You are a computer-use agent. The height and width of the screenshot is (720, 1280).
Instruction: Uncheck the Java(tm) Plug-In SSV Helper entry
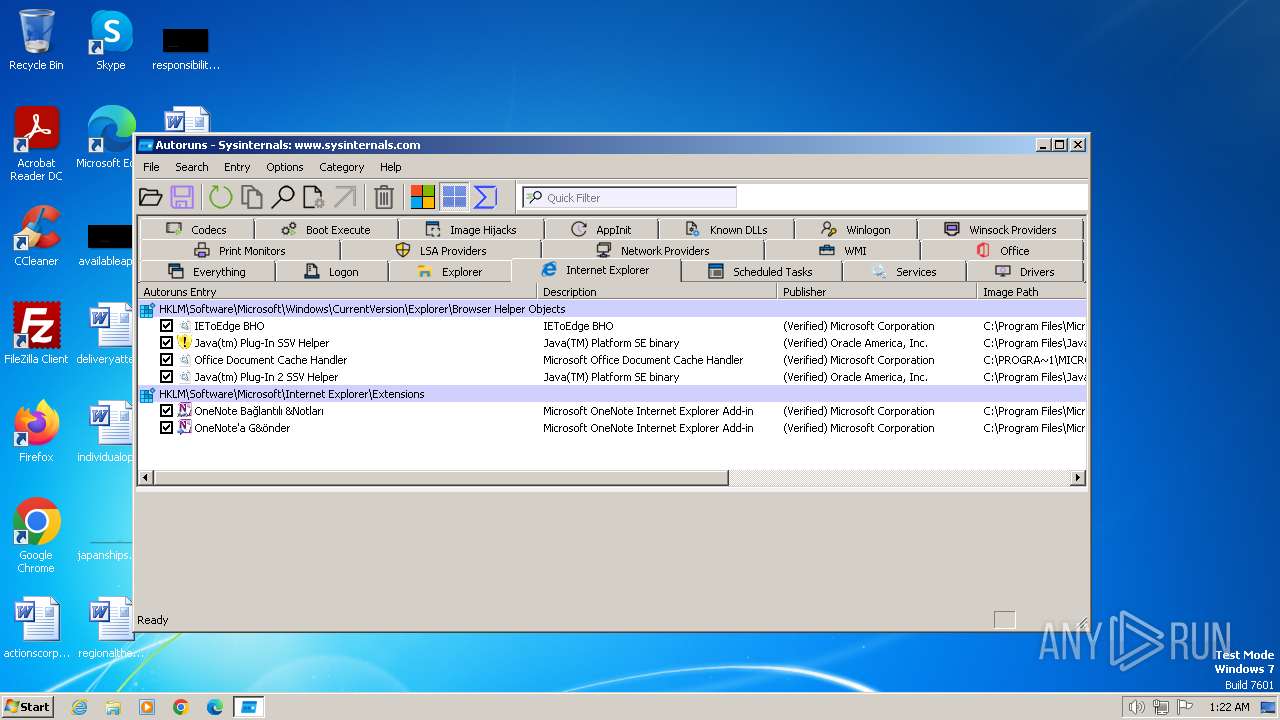click(166, 343)
